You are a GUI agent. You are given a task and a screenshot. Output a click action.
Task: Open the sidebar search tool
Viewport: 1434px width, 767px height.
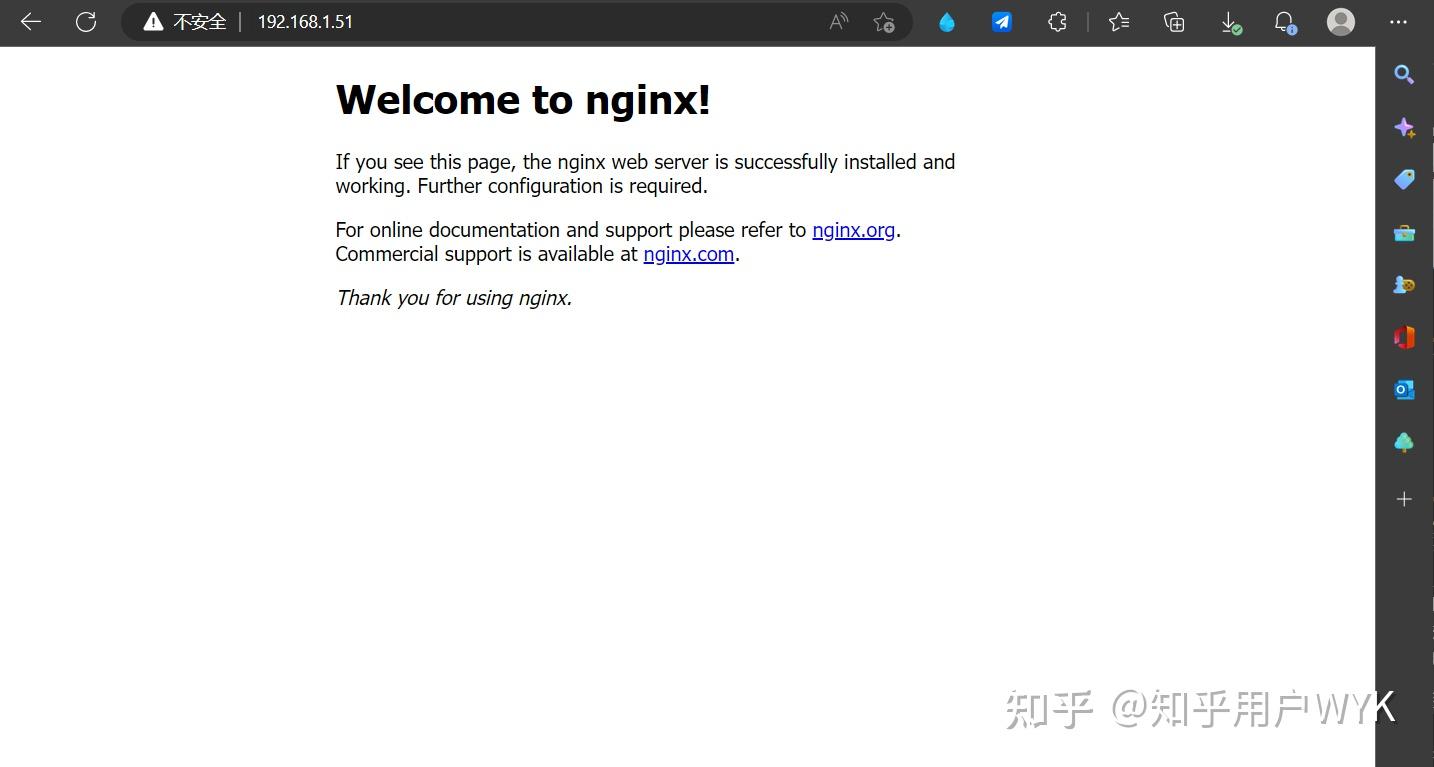[x=1404, y=74]
